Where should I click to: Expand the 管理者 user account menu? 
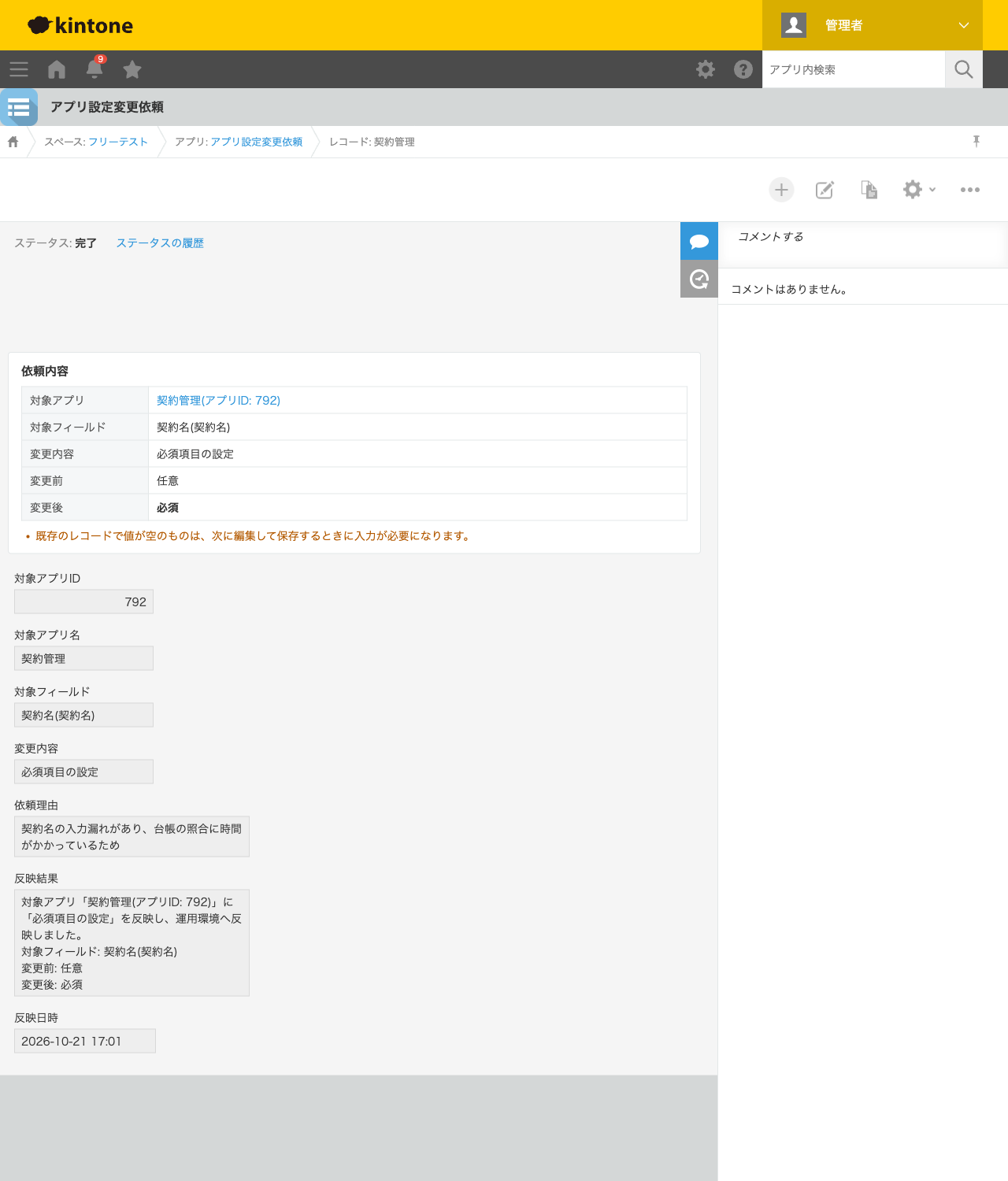[x=873, y=25]
